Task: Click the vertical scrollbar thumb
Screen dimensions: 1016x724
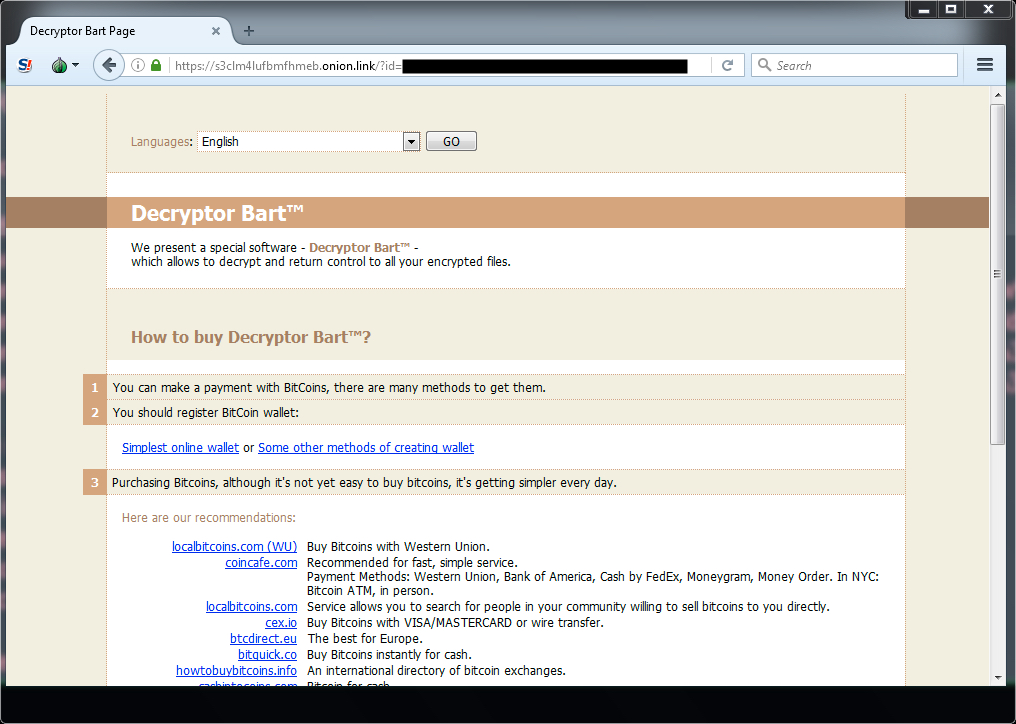Action: (997, 270)
